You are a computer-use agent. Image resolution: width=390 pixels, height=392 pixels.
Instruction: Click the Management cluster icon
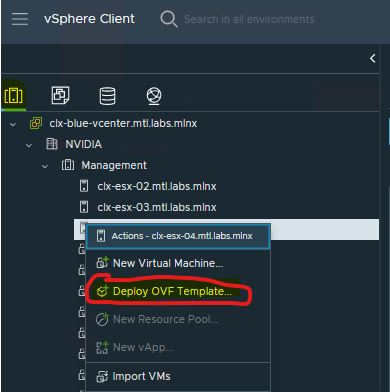[68, 165]
